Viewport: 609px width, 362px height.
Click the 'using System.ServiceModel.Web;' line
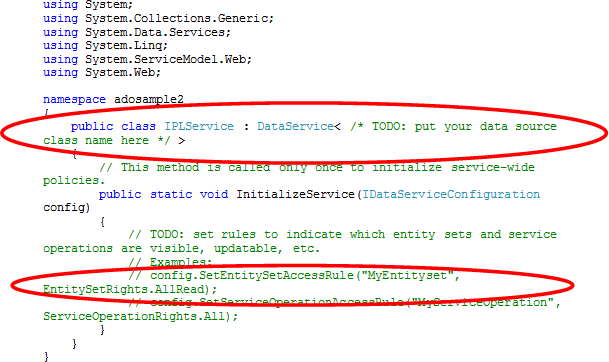click(148, 59)
